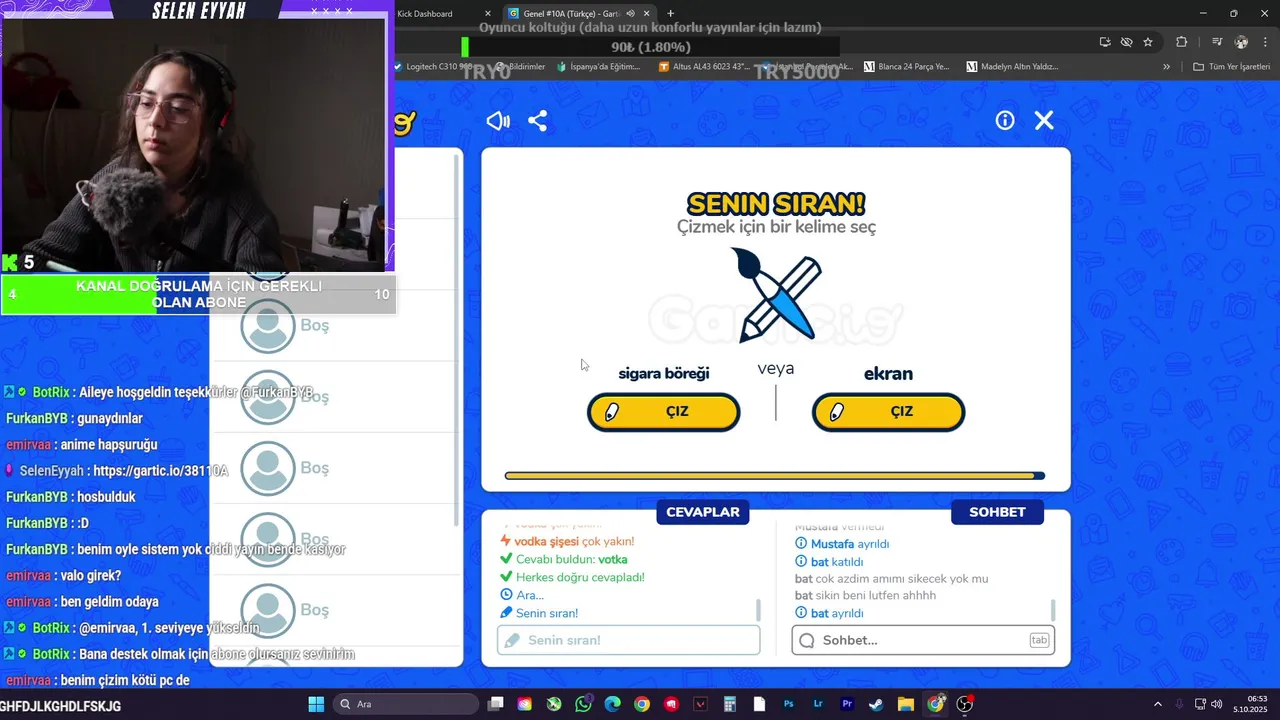Image resolution: width=1280 pixels, height=720 pixels.
Task: Click the answers panel scrollbar
Action: (758, 609)
